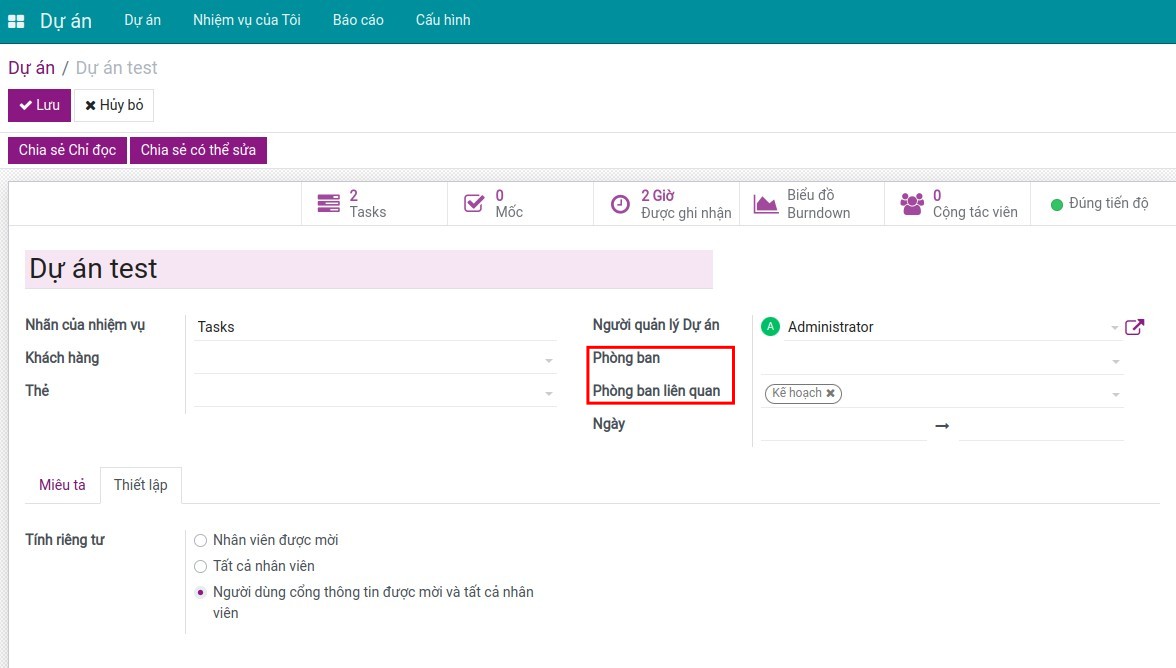Open Biểu đồ Burndown chart icon
The image size is (1176, 668).
pyautogui.click(x=766, y=204)
